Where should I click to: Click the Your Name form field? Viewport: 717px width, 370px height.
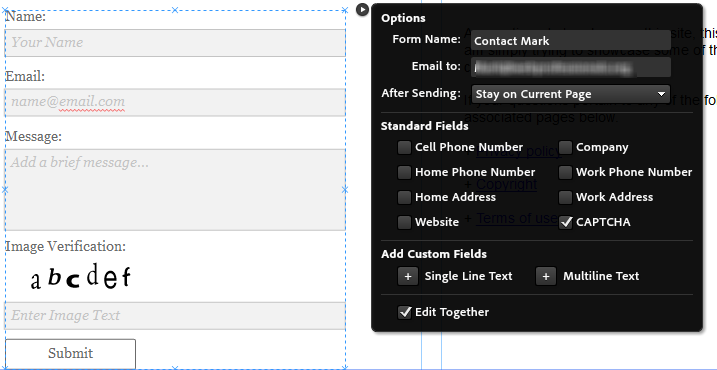point(175,43)
